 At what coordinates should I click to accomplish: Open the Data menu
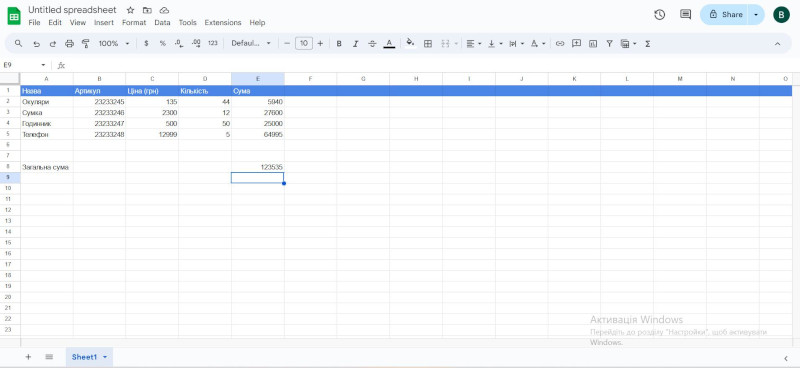[162, 23]
